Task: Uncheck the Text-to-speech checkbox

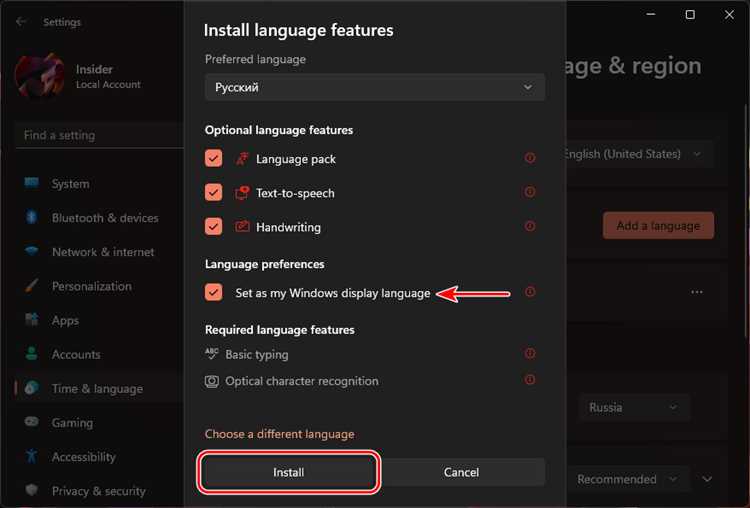Action: [x=213, y=192]
